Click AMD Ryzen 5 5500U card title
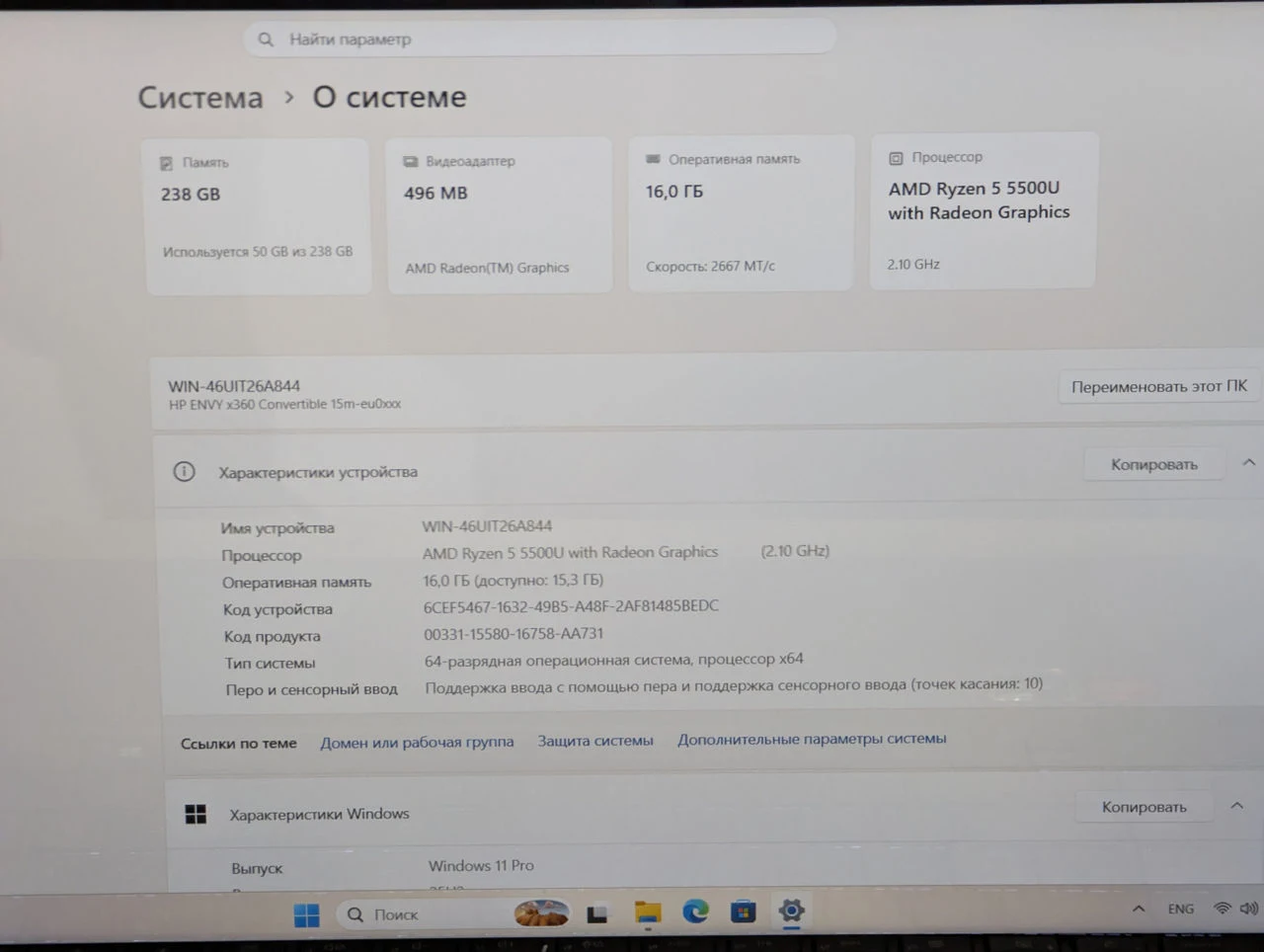The width and height of the screenshot is (1264, 952). pos(979,200)
